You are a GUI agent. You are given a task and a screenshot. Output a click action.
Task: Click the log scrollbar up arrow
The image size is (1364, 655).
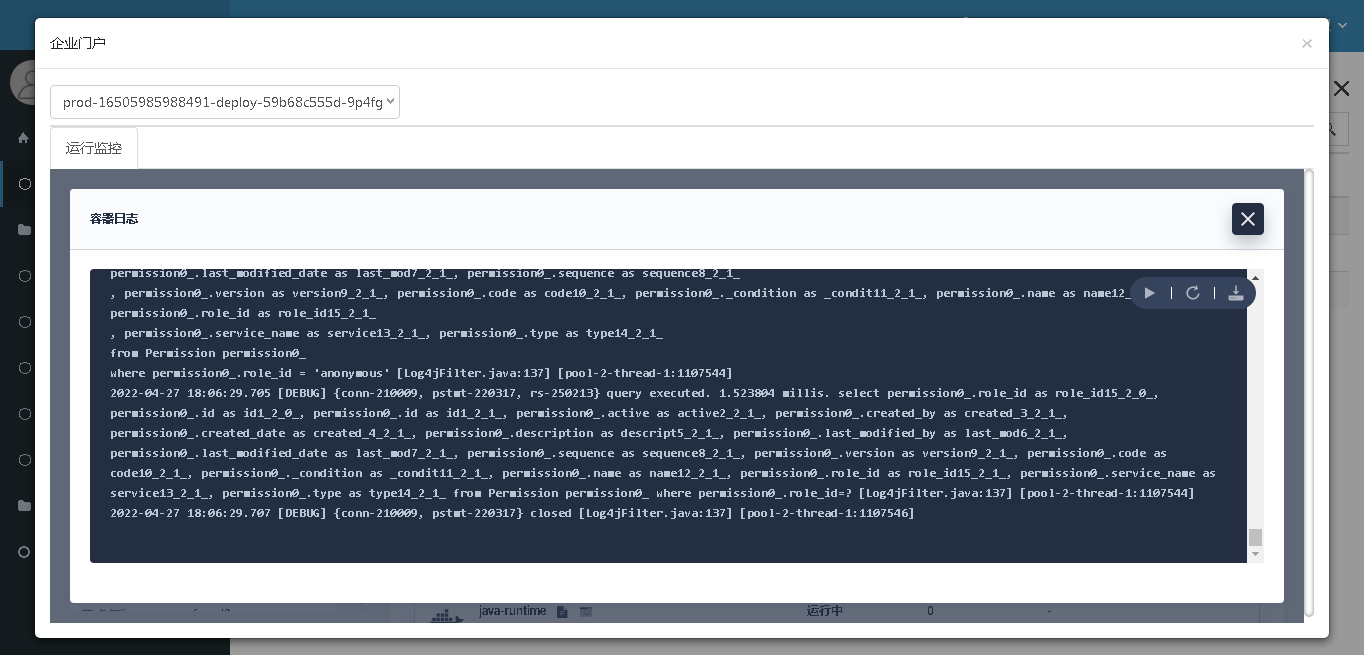click(x=1255, y=277)
